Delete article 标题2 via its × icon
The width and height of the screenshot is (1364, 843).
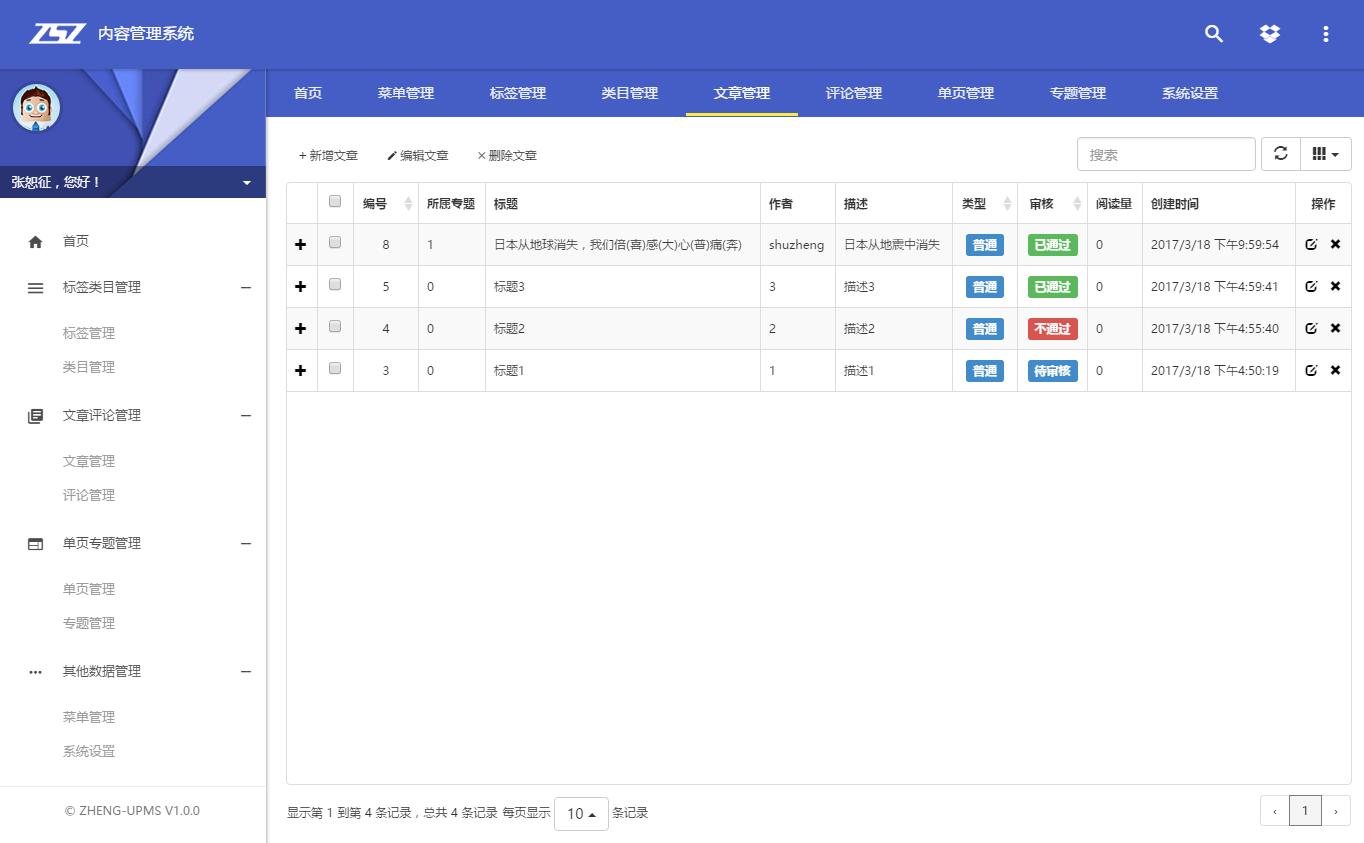[x=1335, y=328]
